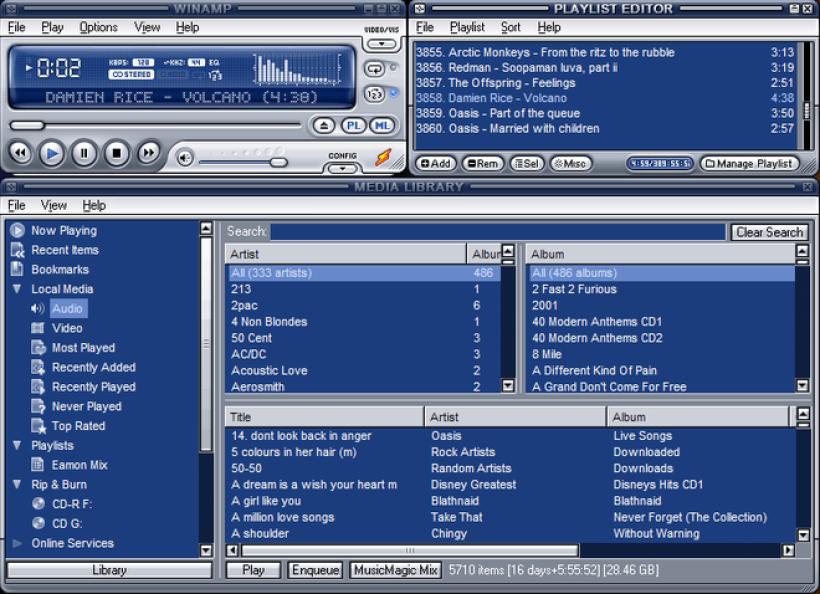Open the Sort menu in Playlist Editor
Viewport: 820px width, 594px height.
[510, 27]
